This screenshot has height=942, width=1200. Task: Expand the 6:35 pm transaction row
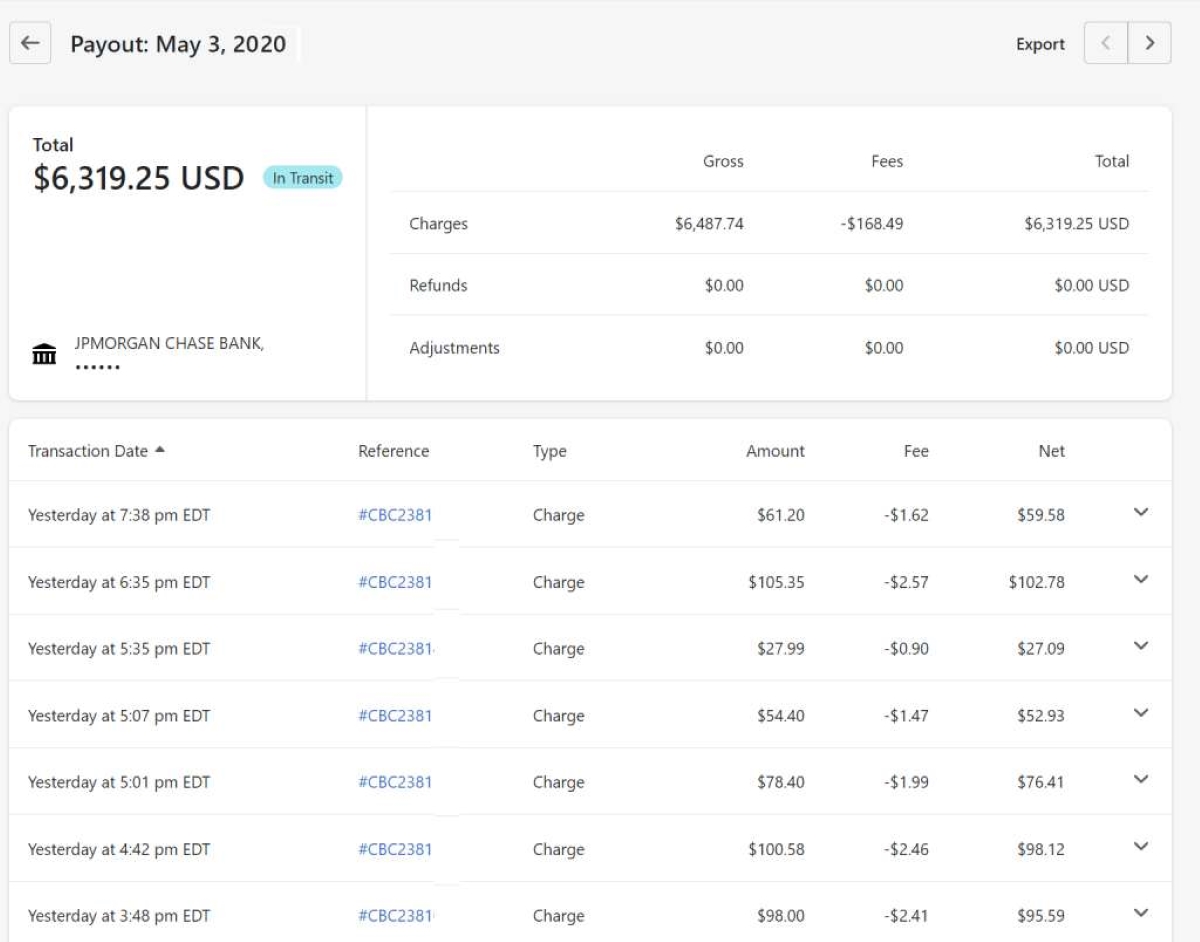pos(1141,580)
